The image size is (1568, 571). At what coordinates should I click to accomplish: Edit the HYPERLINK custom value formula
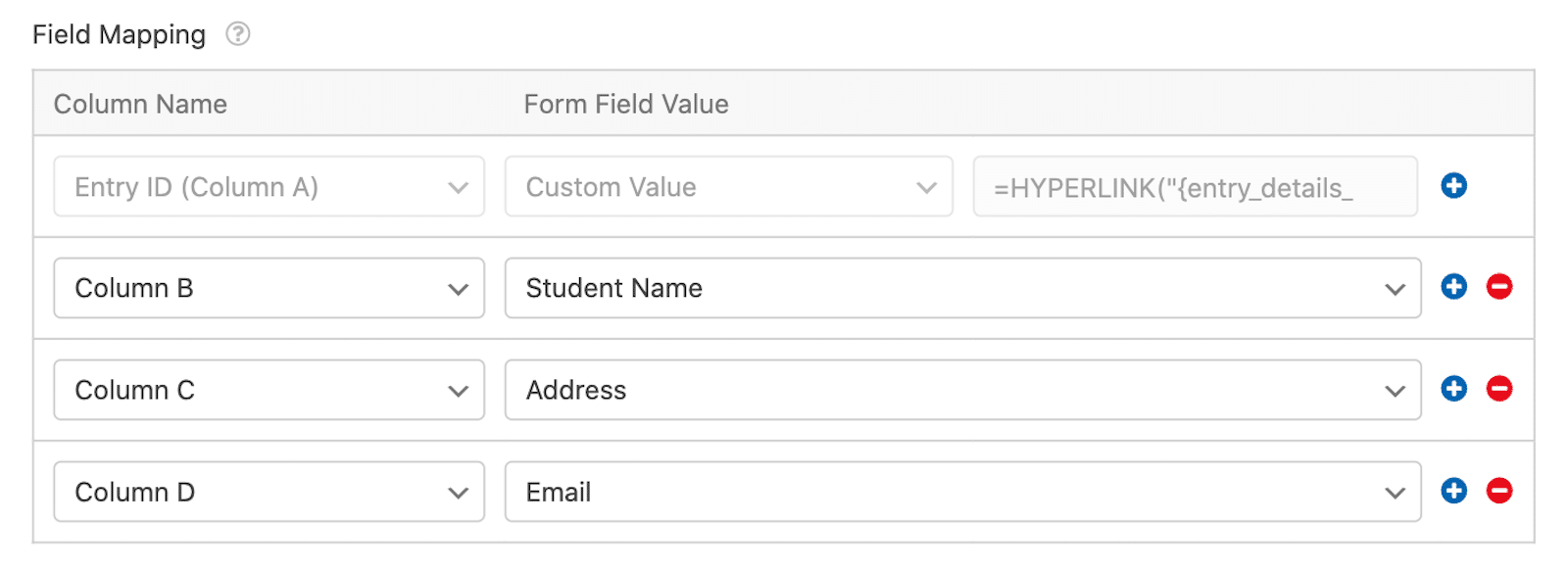[x=1194, y=186]
